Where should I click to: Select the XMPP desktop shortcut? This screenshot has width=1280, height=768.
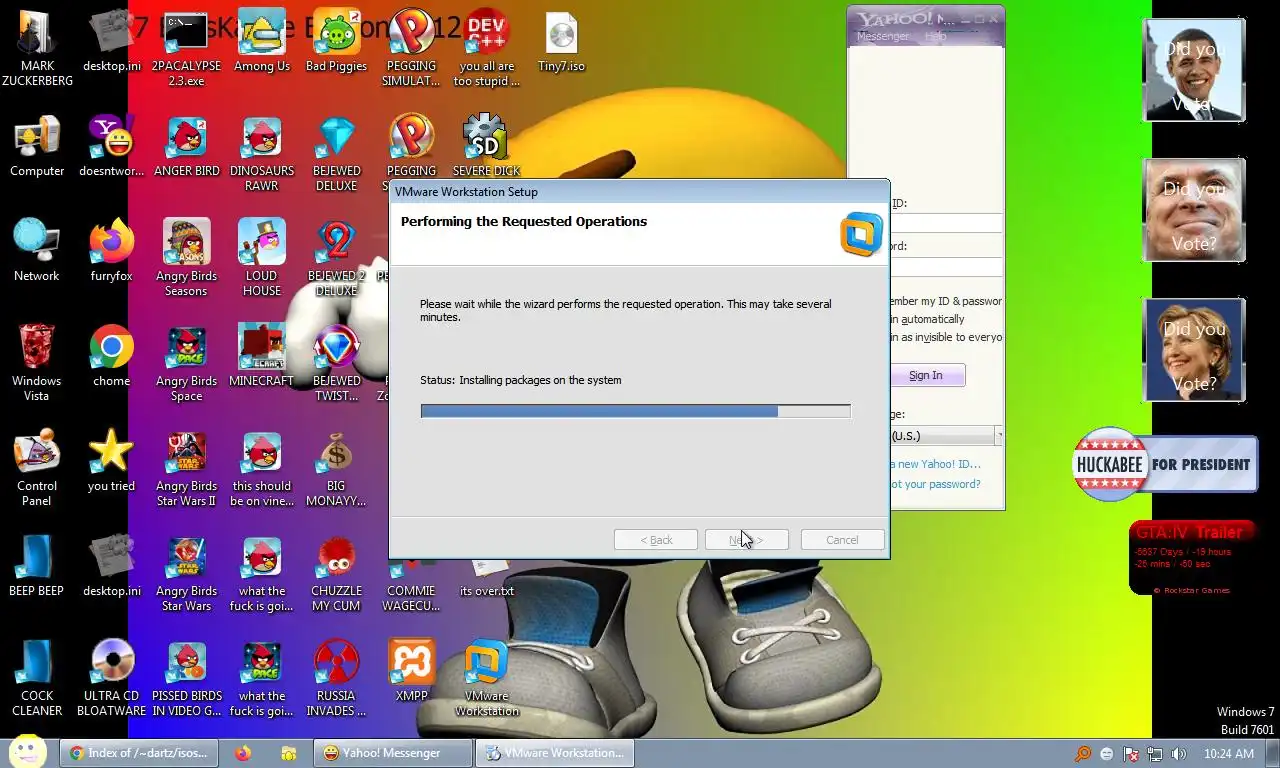click(411, 670)
